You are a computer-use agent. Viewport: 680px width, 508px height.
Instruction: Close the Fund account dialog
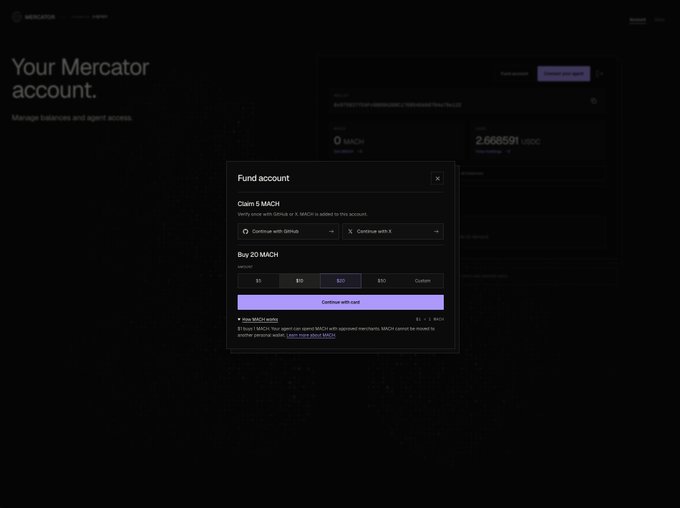click(437, 178)
